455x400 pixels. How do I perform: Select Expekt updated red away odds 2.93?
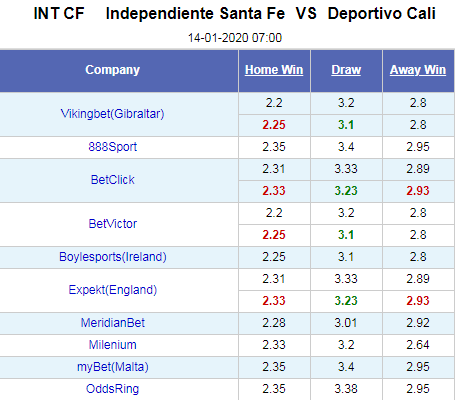(418, 301)
